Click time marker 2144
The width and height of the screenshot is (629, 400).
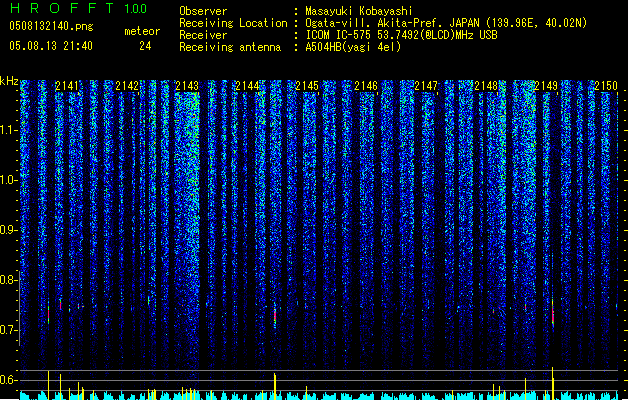coord(247,86)
